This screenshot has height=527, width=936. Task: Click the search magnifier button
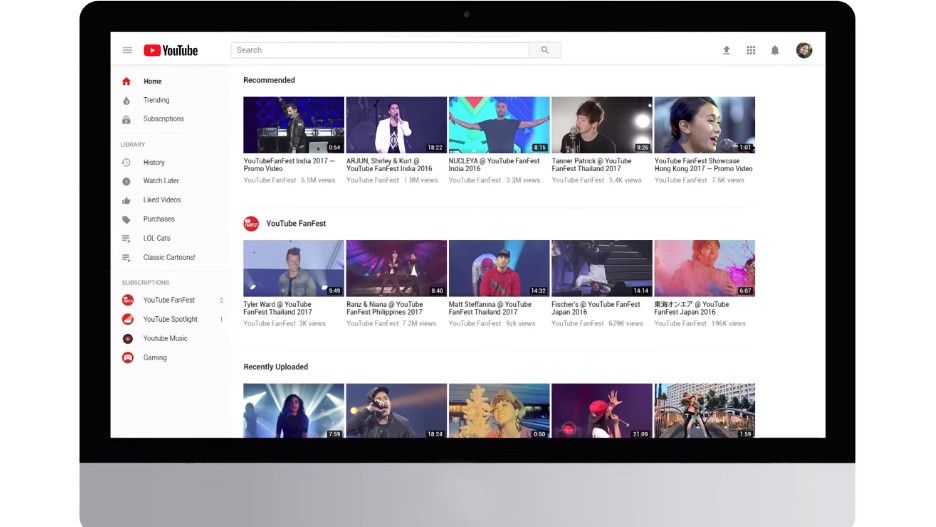[x=544, y=50]
